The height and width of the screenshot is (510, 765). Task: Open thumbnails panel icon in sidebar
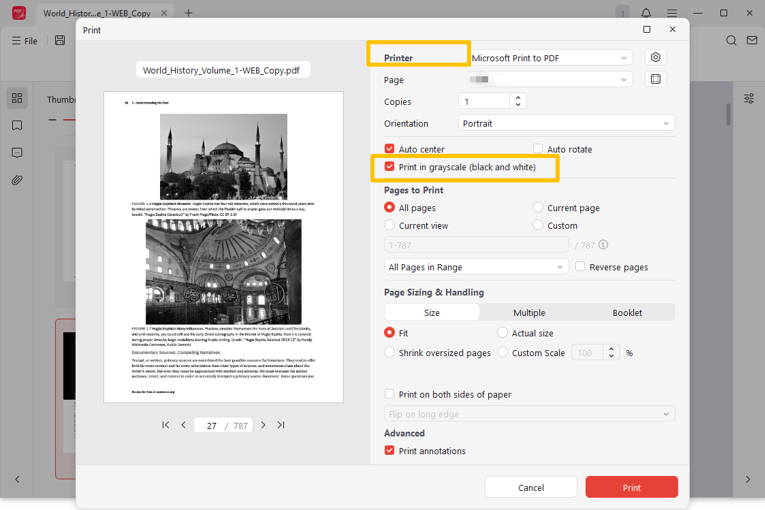17,98
